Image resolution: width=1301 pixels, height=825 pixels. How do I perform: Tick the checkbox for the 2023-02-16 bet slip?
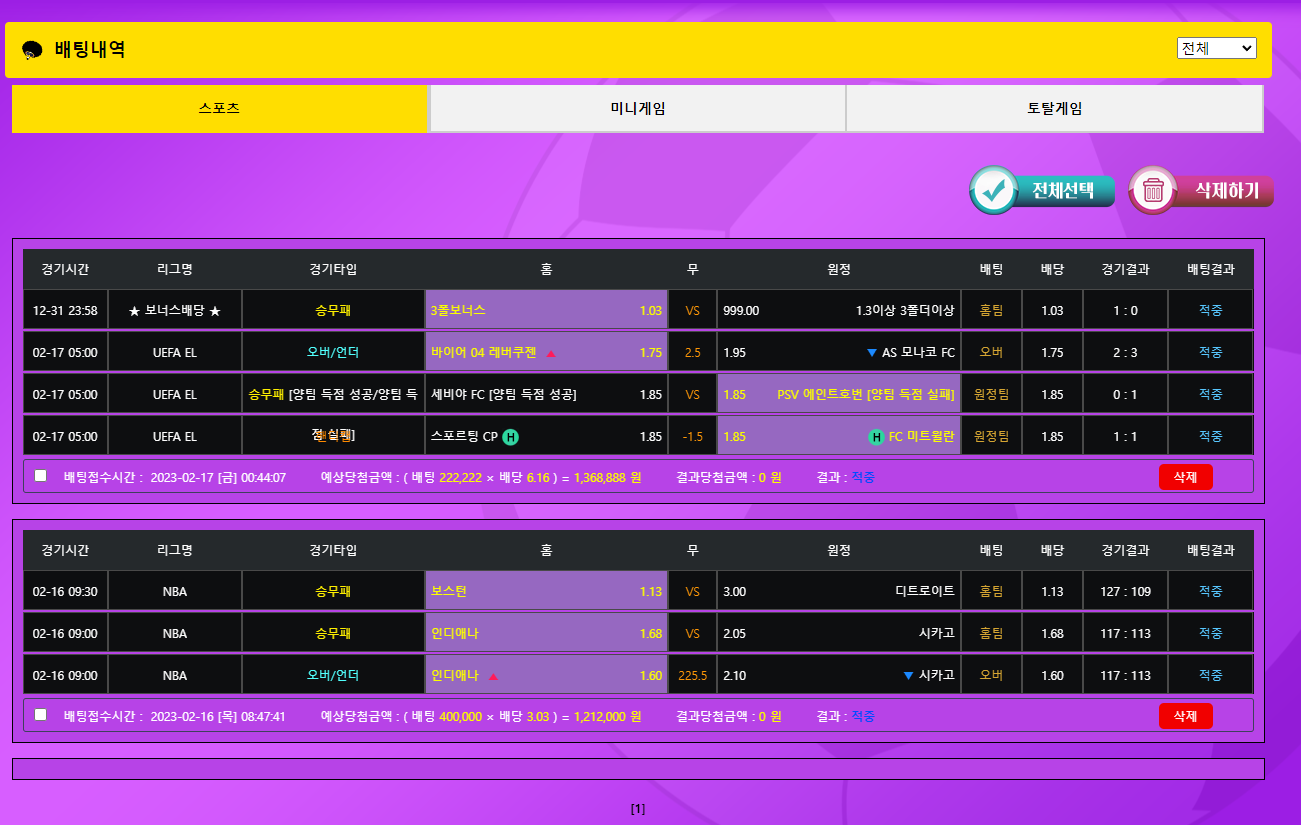click(x=41, y=715)
